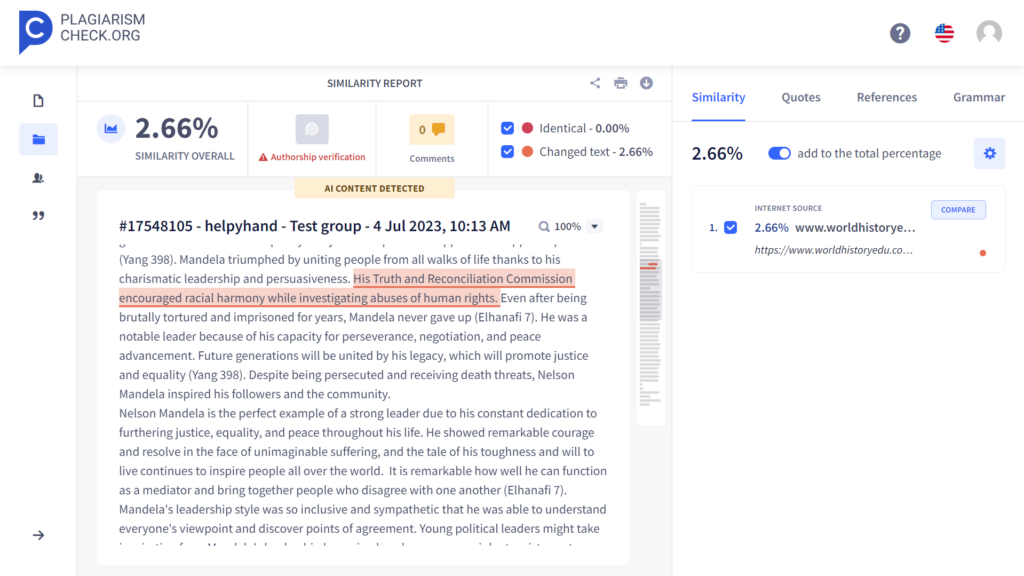Open the help question mark menu
Screen dimensions: 1024x576
click(x=899, y=32)
